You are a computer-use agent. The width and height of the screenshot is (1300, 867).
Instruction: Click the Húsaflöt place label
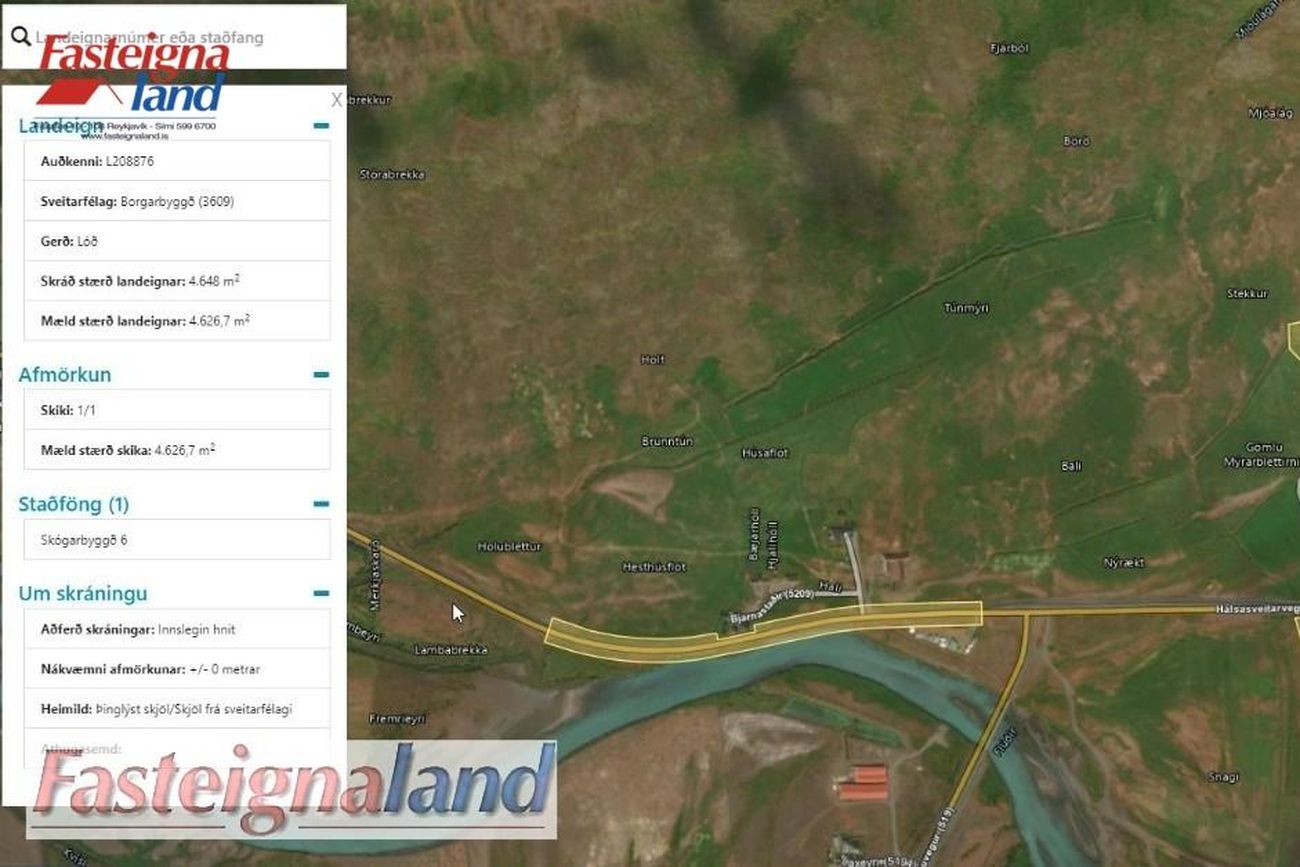[x=765, y=453]
